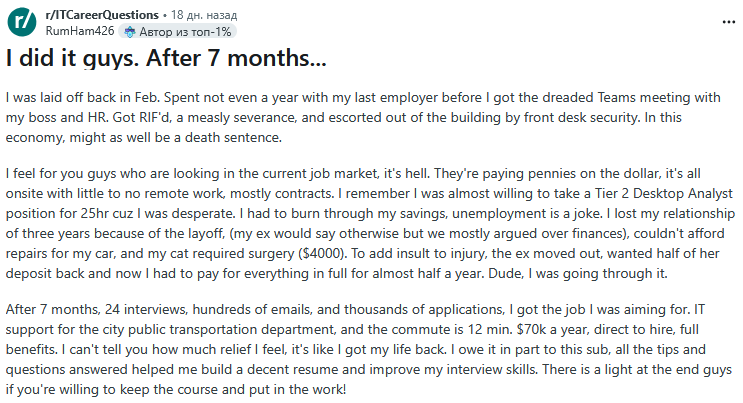
Task: Click the top-1% author badge icon
Action: (129, 31)
